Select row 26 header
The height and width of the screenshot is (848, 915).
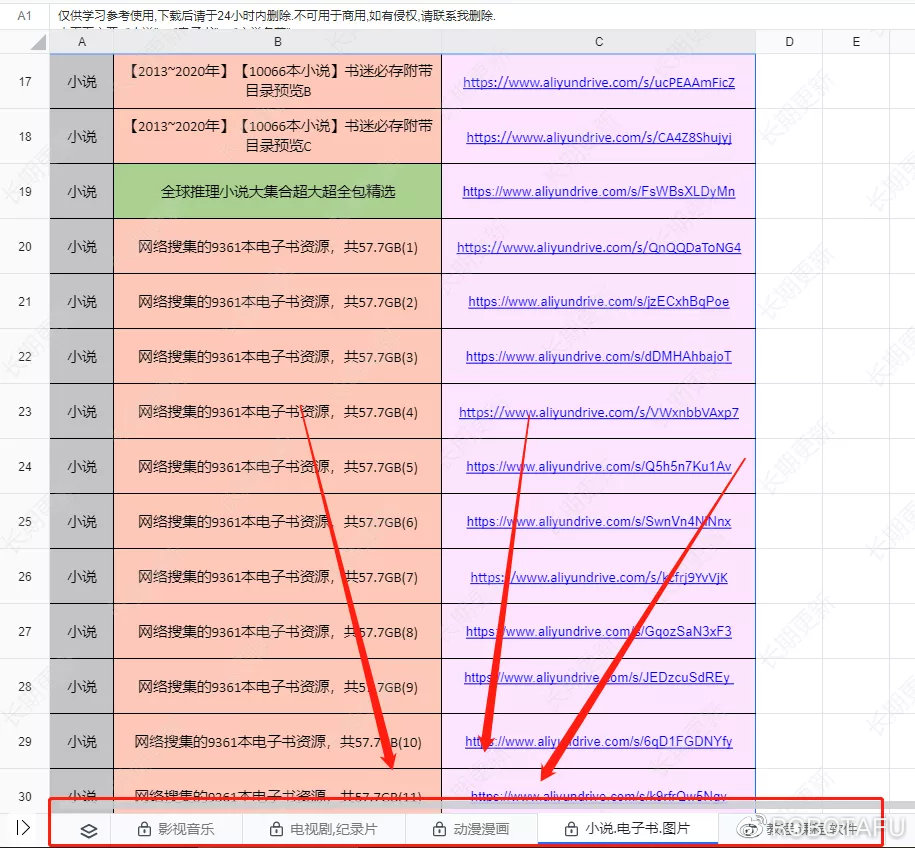(25, 577)
